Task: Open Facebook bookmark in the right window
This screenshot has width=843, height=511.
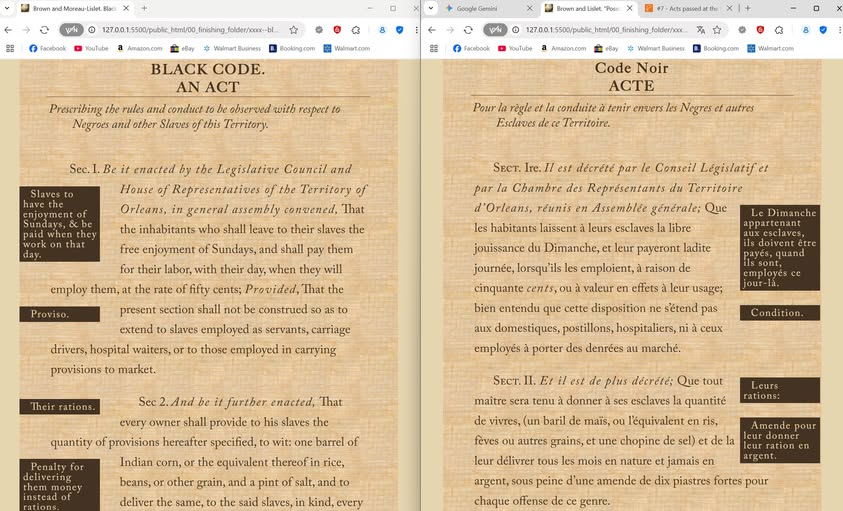Action: [471, 48]
